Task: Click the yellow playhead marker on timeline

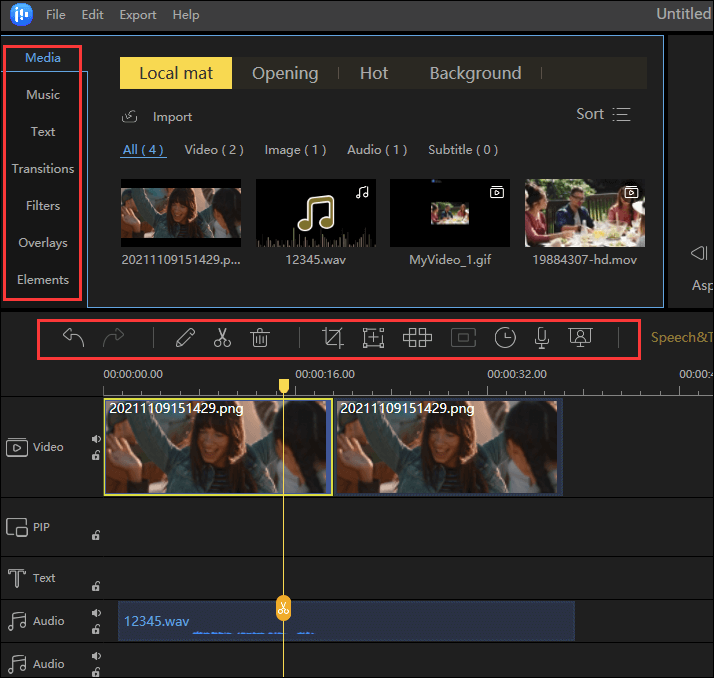Action: pyautogui.click(x=284, y=386)
